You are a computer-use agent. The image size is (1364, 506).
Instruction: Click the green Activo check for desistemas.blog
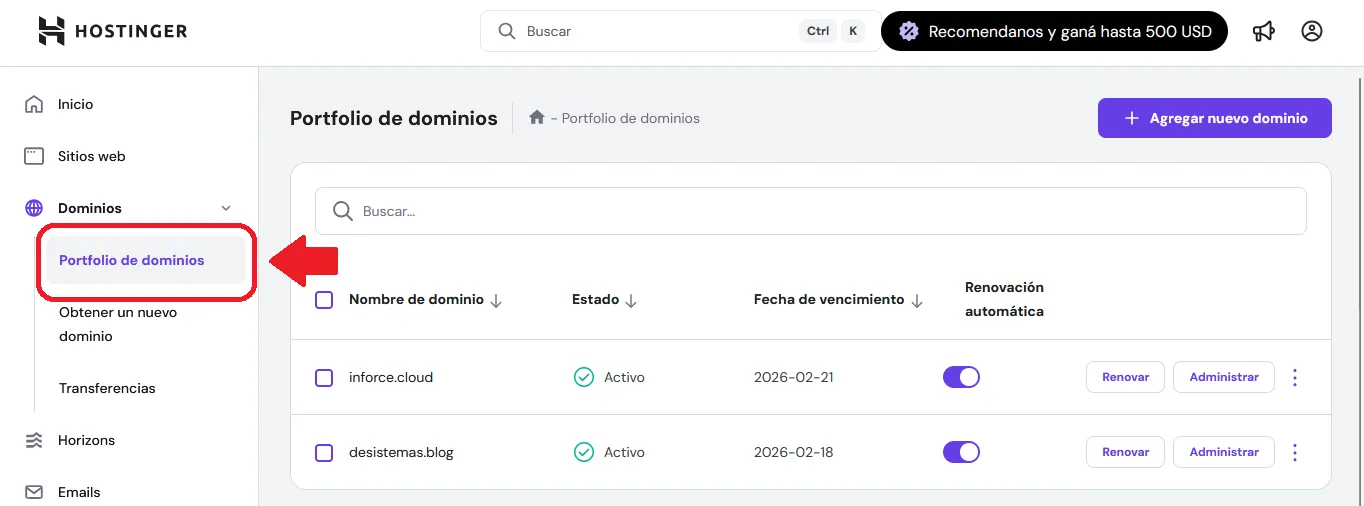point(584,452)
